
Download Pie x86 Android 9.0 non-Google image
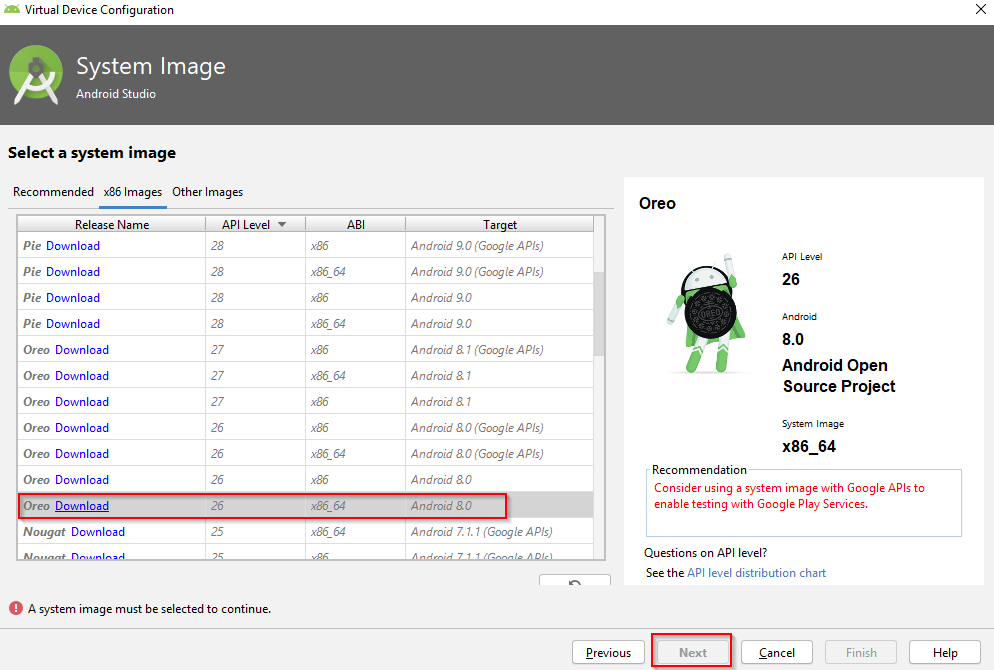(73, 298)
